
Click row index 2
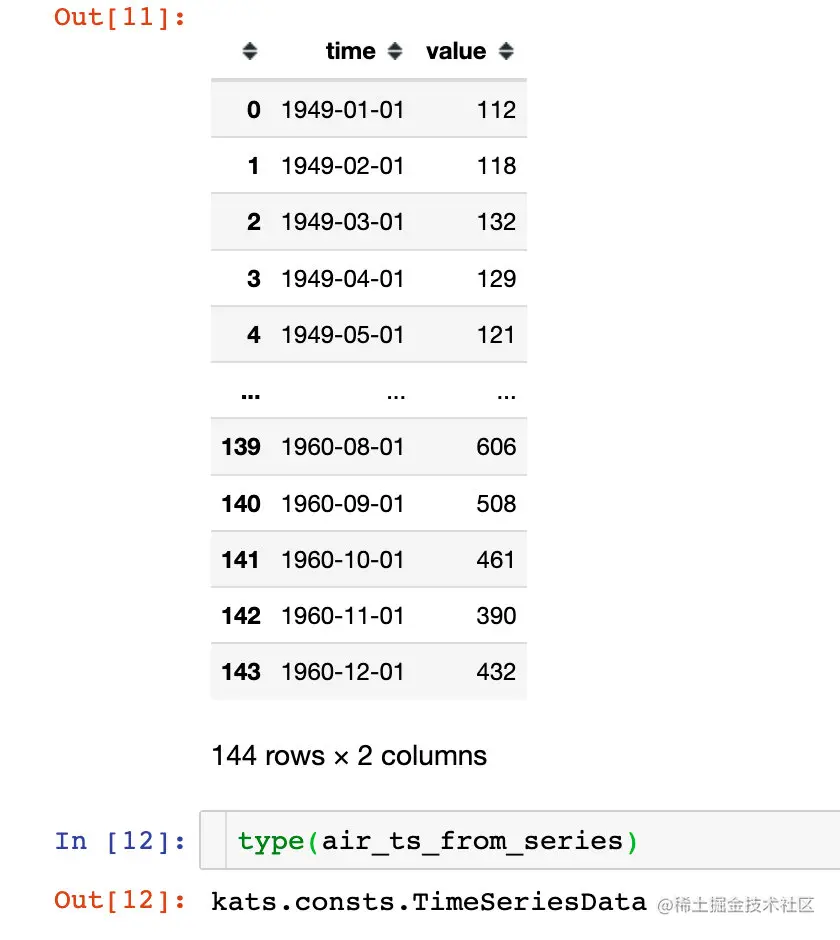point(254,222)
